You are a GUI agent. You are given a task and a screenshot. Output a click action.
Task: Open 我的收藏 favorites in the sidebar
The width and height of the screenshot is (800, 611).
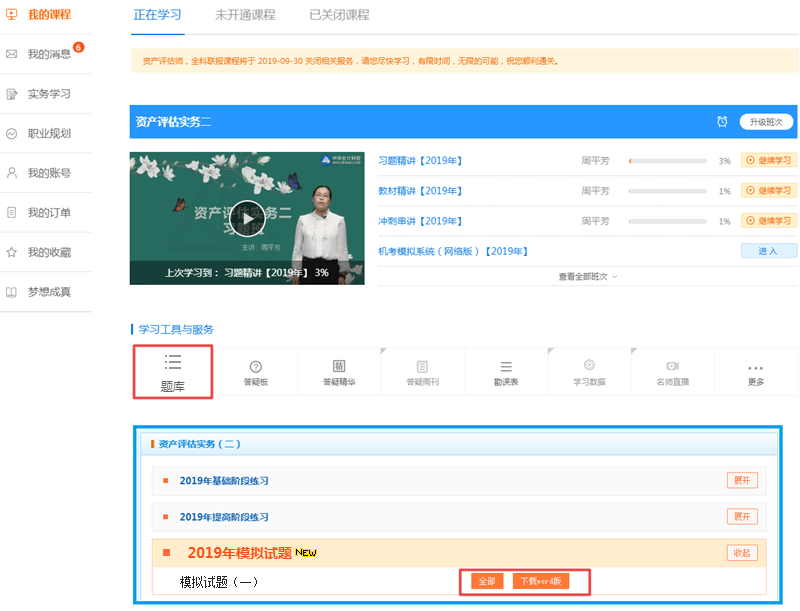point(49,252)
